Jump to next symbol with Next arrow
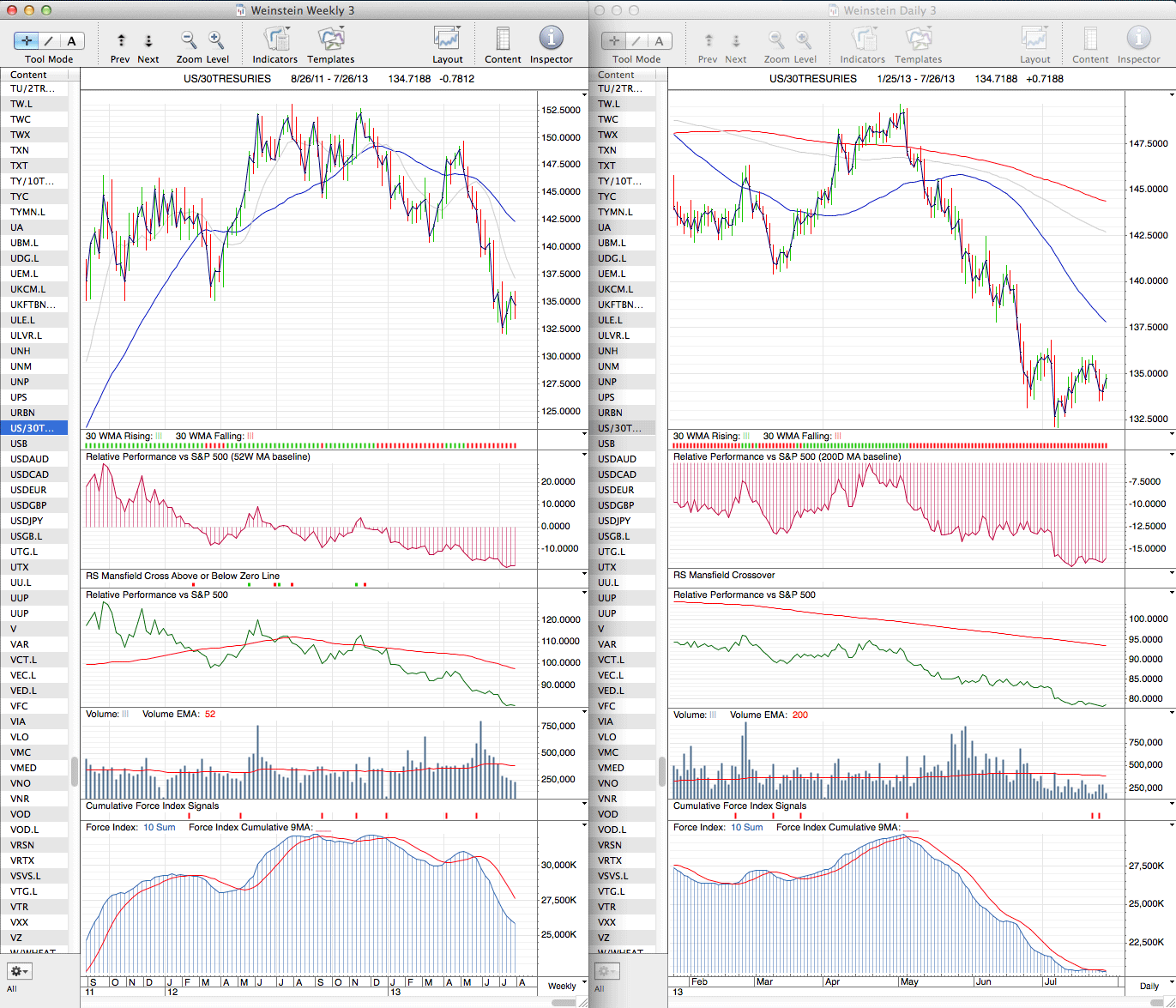This screenshot has width=1176, height=1008. [x=148, y=40]
